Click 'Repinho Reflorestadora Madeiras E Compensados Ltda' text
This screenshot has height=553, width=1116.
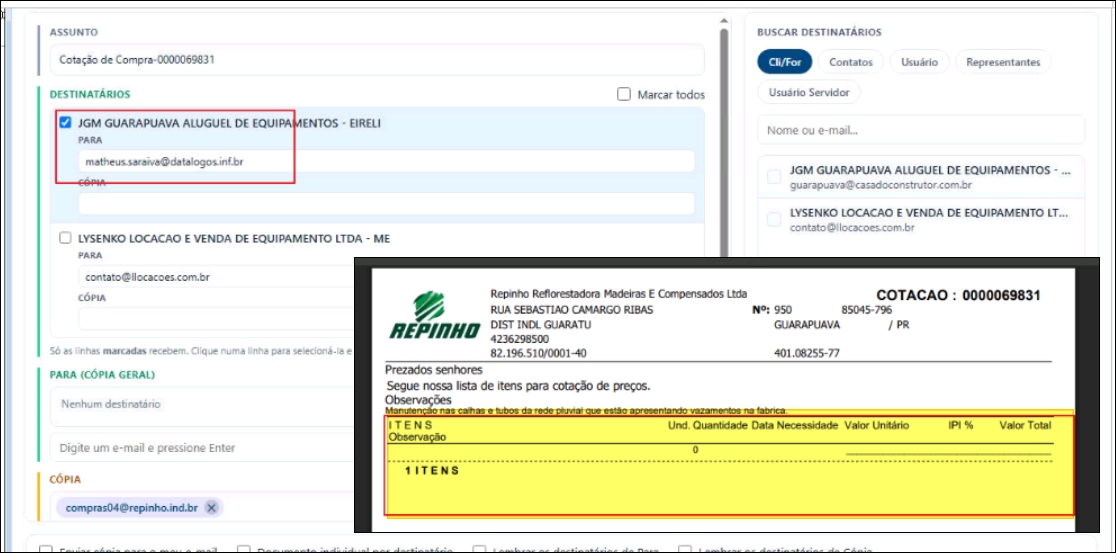click(x=618, y=293)
